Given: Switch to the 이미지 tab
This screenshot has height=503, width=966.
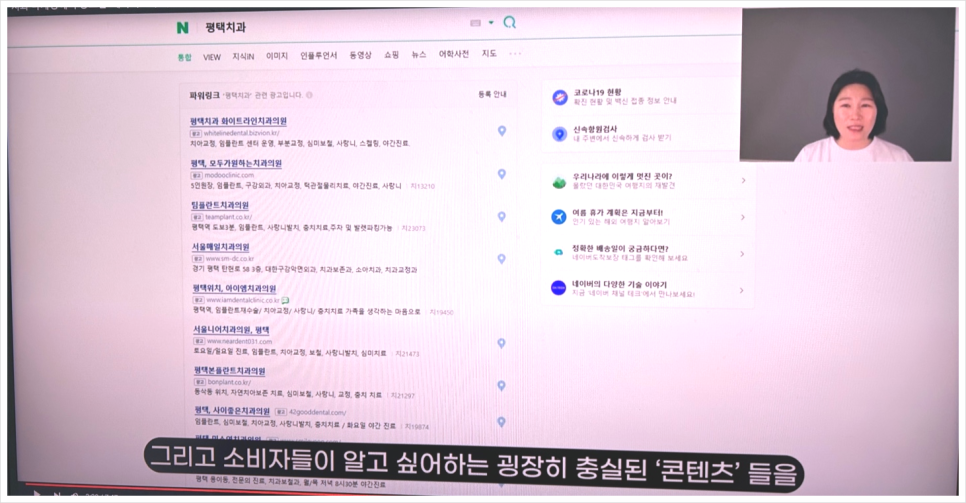Looking at the screenshot, I should point(277,56).
